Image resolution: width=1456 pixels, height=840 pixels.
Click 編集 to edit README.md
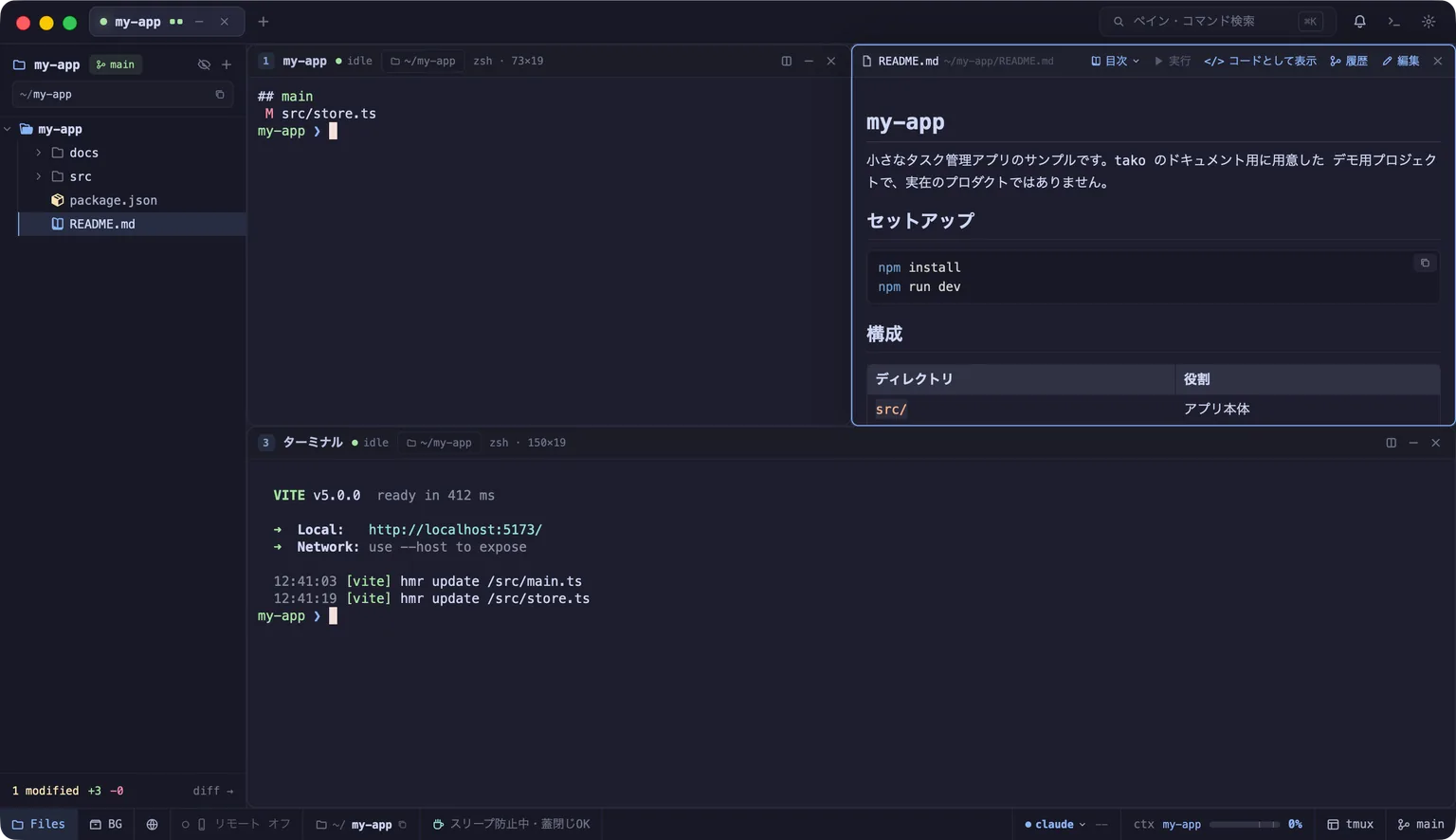[x=1400, y=61]
